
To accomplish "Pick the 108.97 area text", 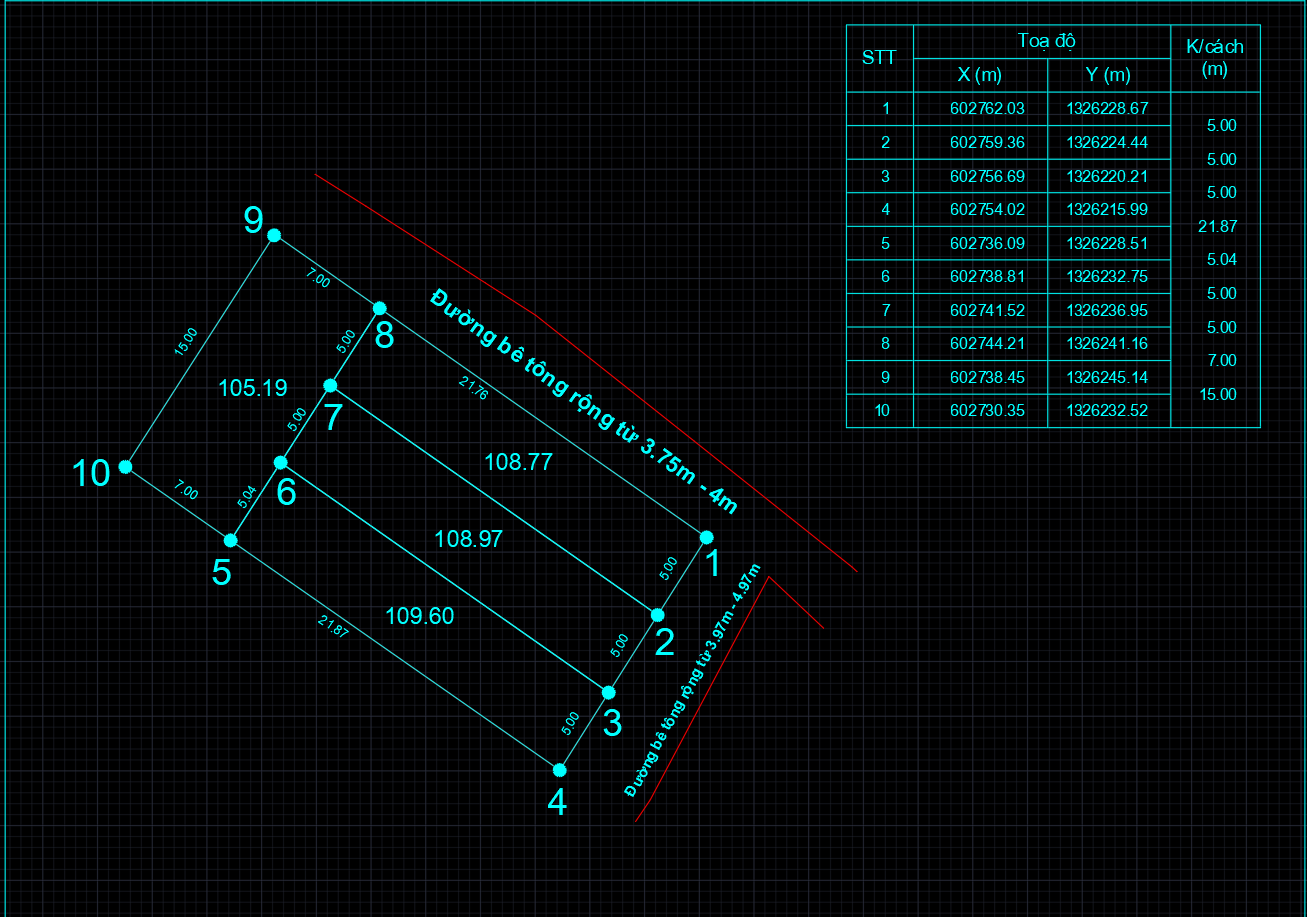I will 468,539.
